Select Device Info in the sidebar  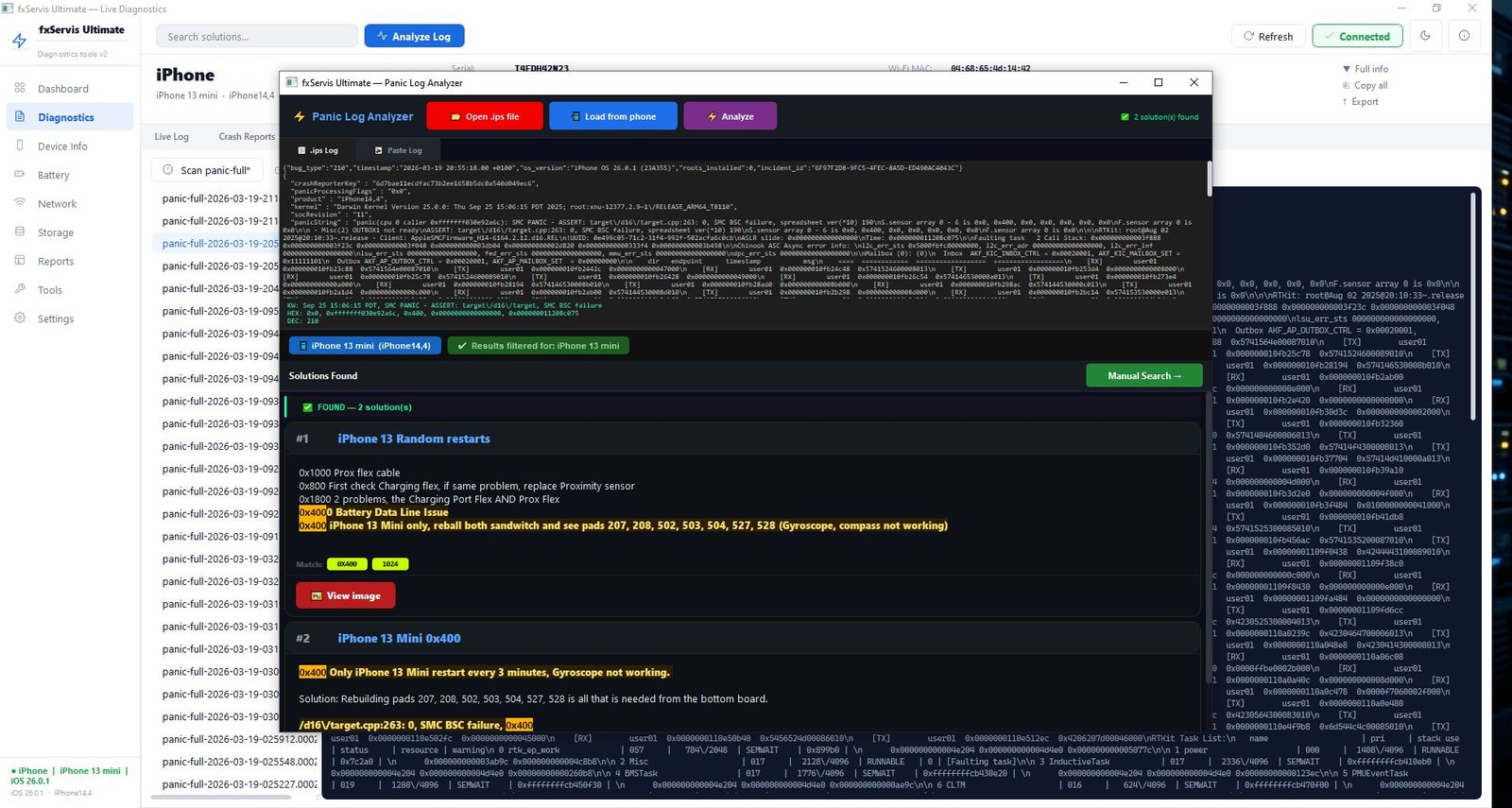click(x=69, y=146)
